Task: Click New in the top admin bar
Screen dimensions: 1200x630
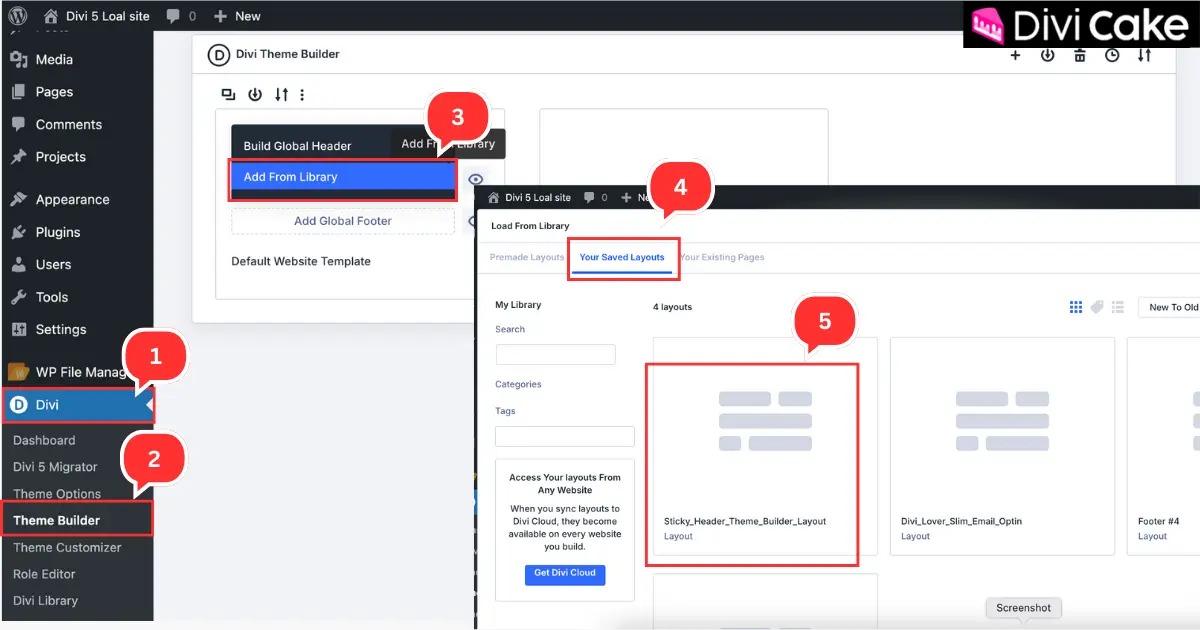Action: pos(237,16)
